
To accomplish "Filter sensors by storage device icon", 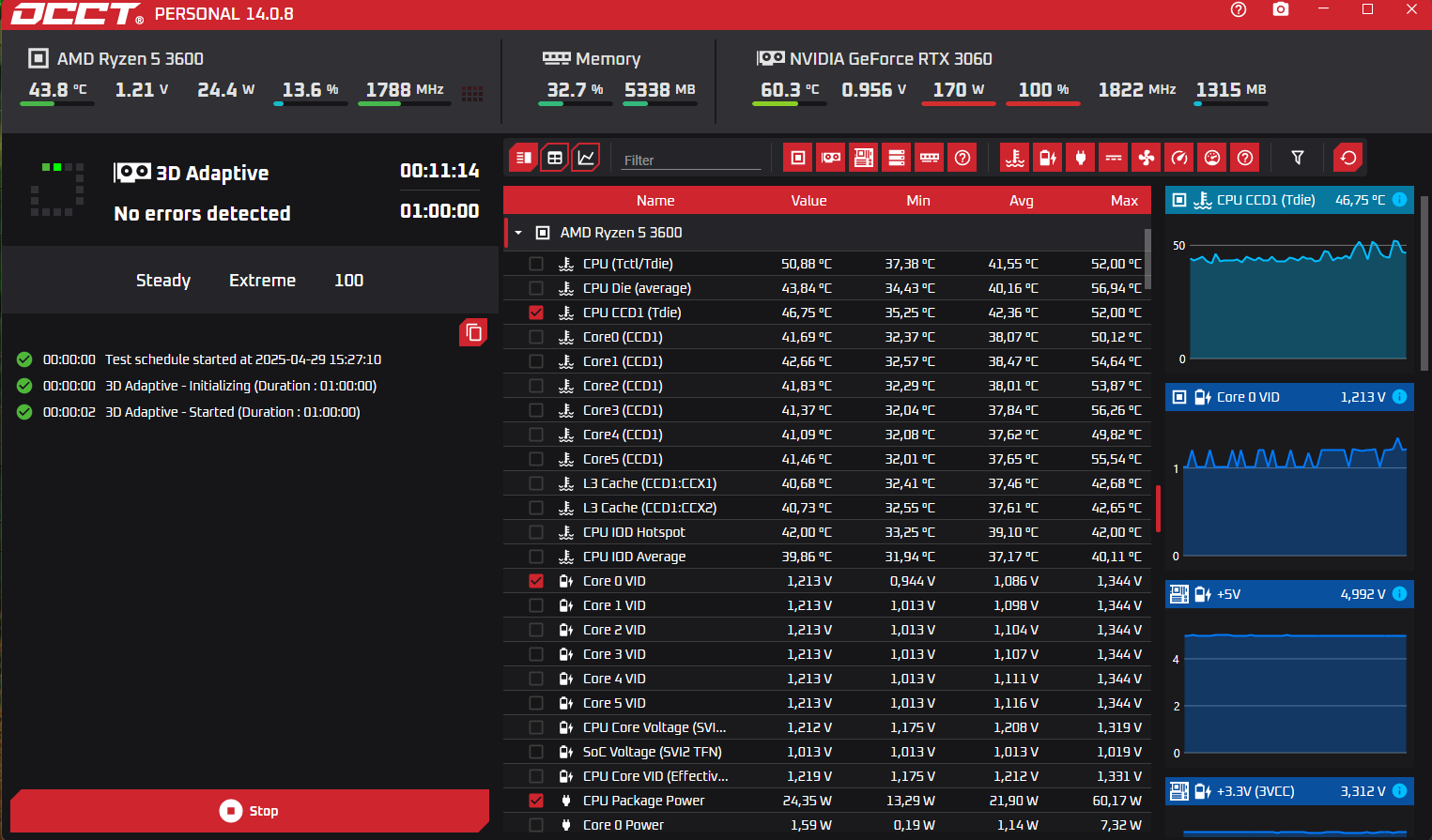I will (x=897, y=158).
